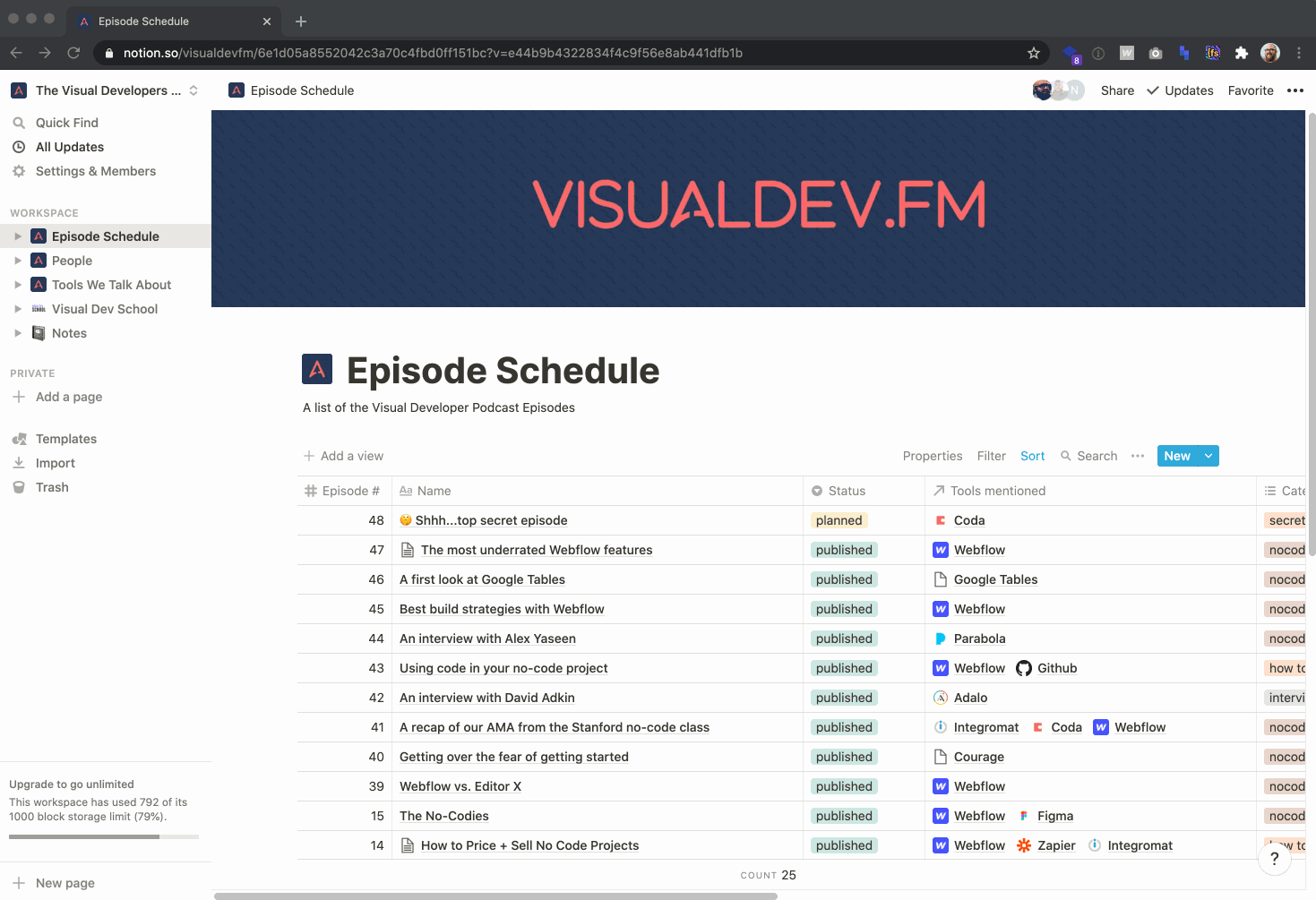
Task: Click the People page icon in sidebar
Action: coord(39,261)
